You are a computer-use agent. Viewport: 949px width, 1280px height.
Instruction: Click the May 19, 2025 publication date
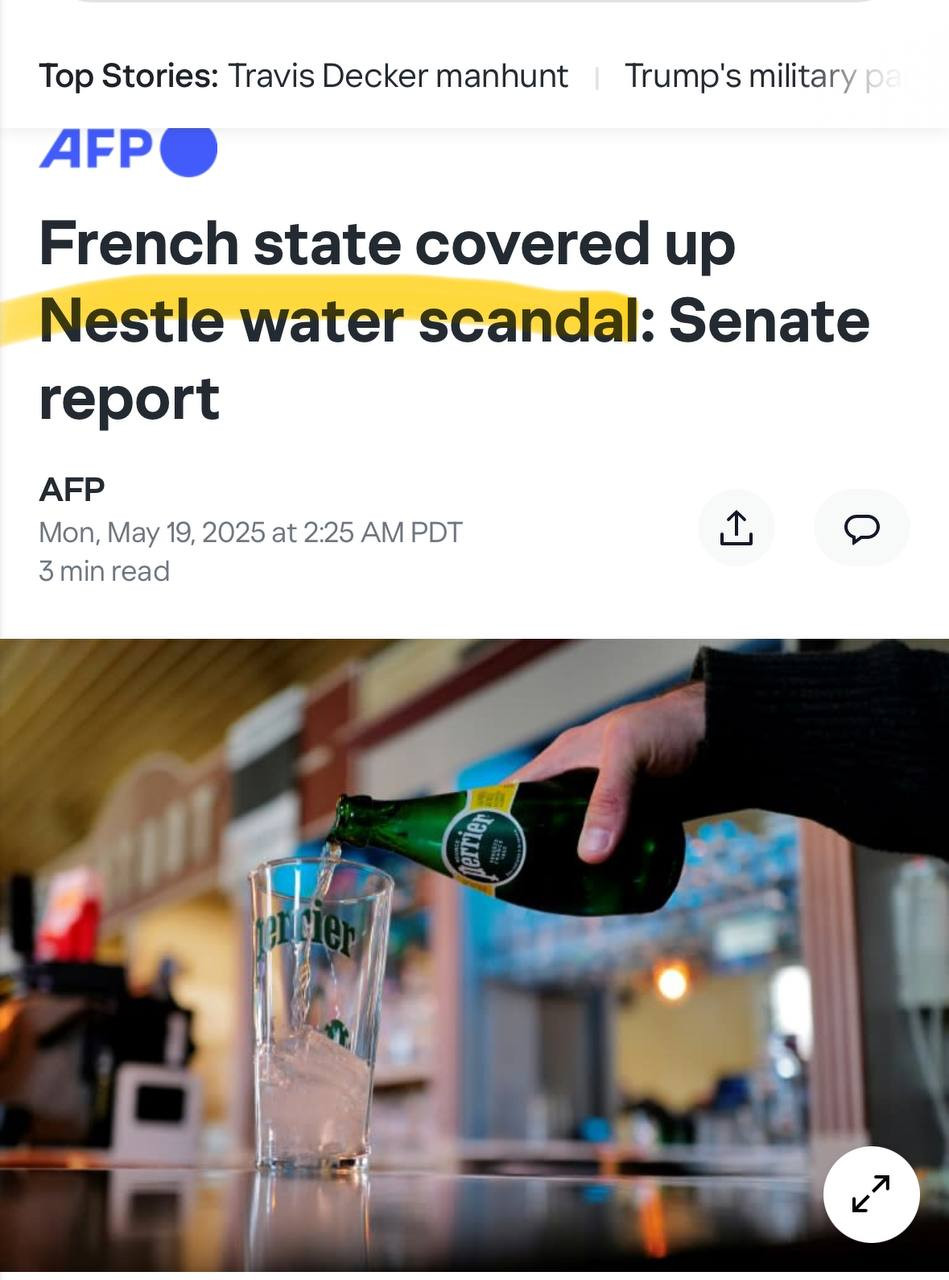tap(250, 532)
